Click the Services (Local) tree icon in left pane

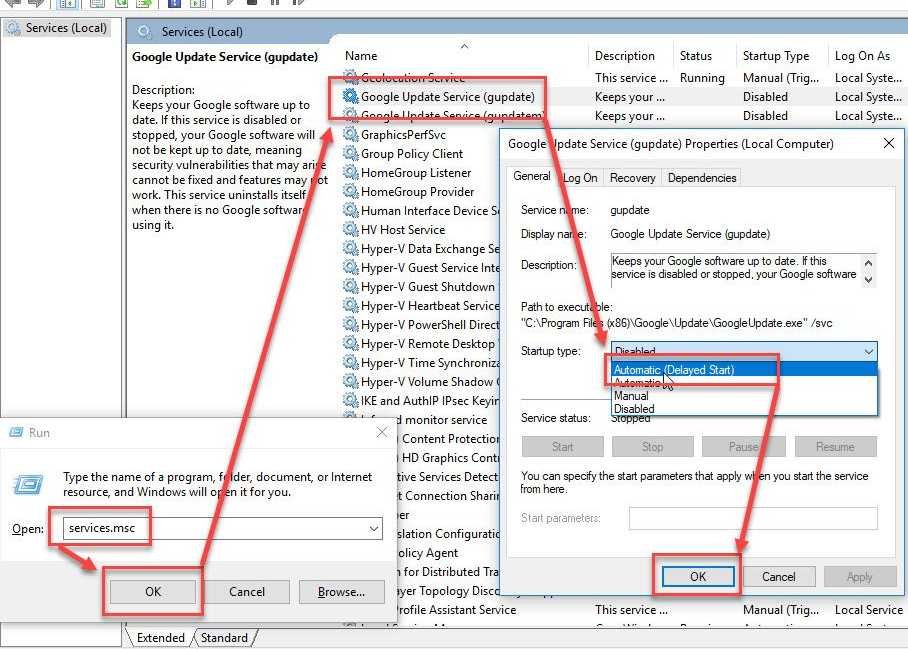pos(13,28)
